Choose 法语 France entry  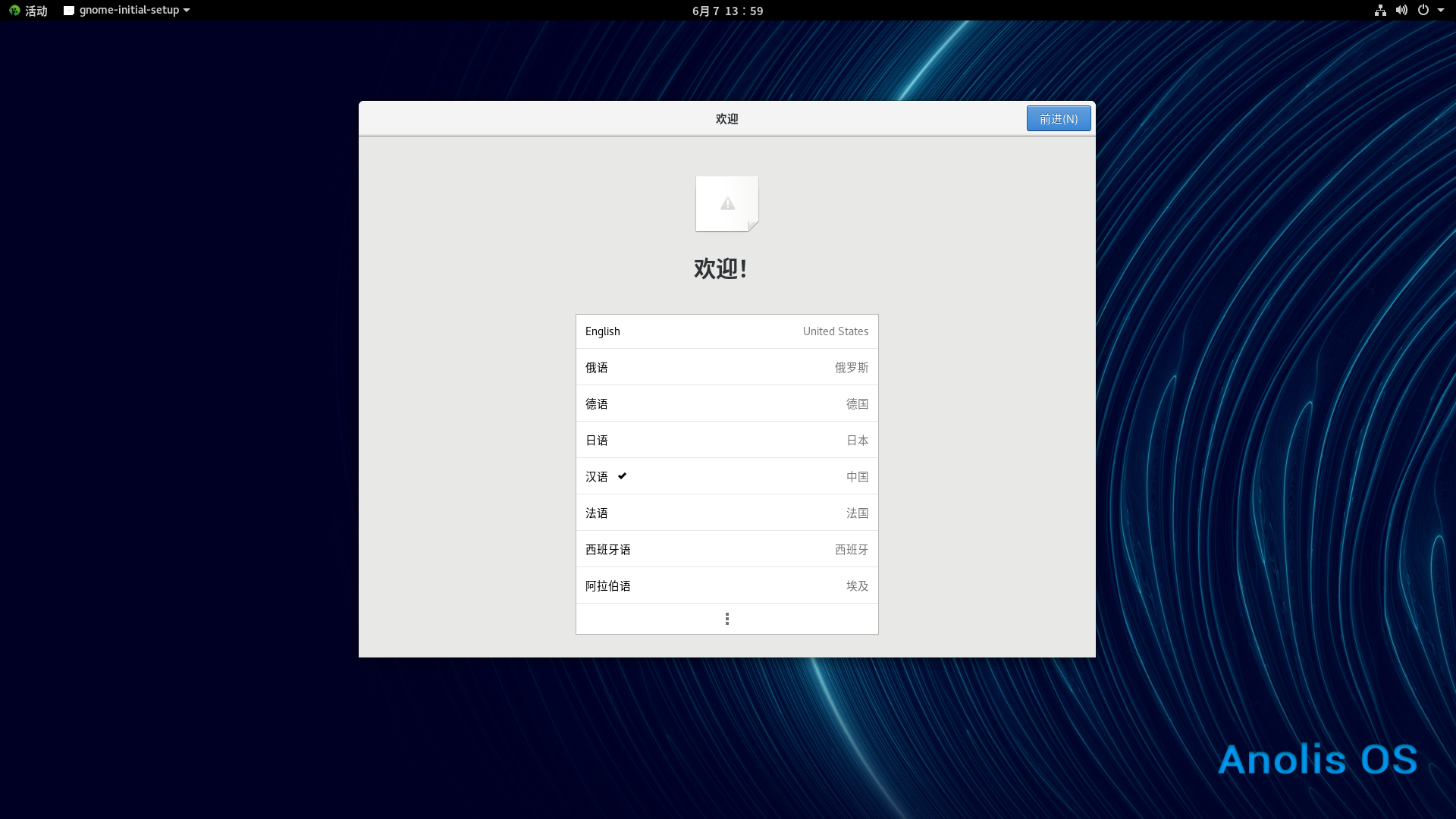point(726,513)
